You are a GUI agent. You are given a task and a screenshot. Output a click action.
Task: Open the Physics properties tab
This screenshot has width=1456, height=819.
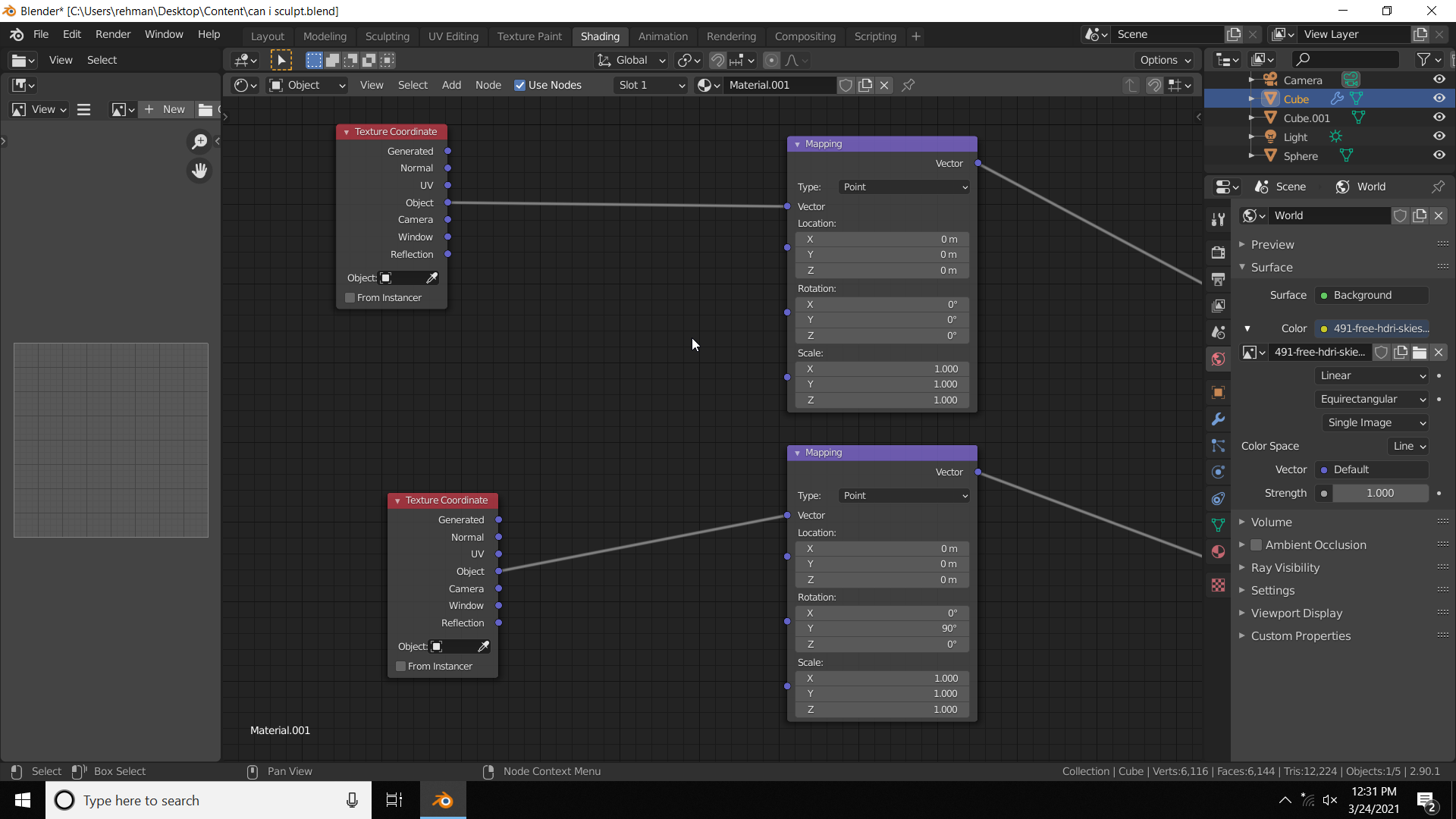(1218, 472)
